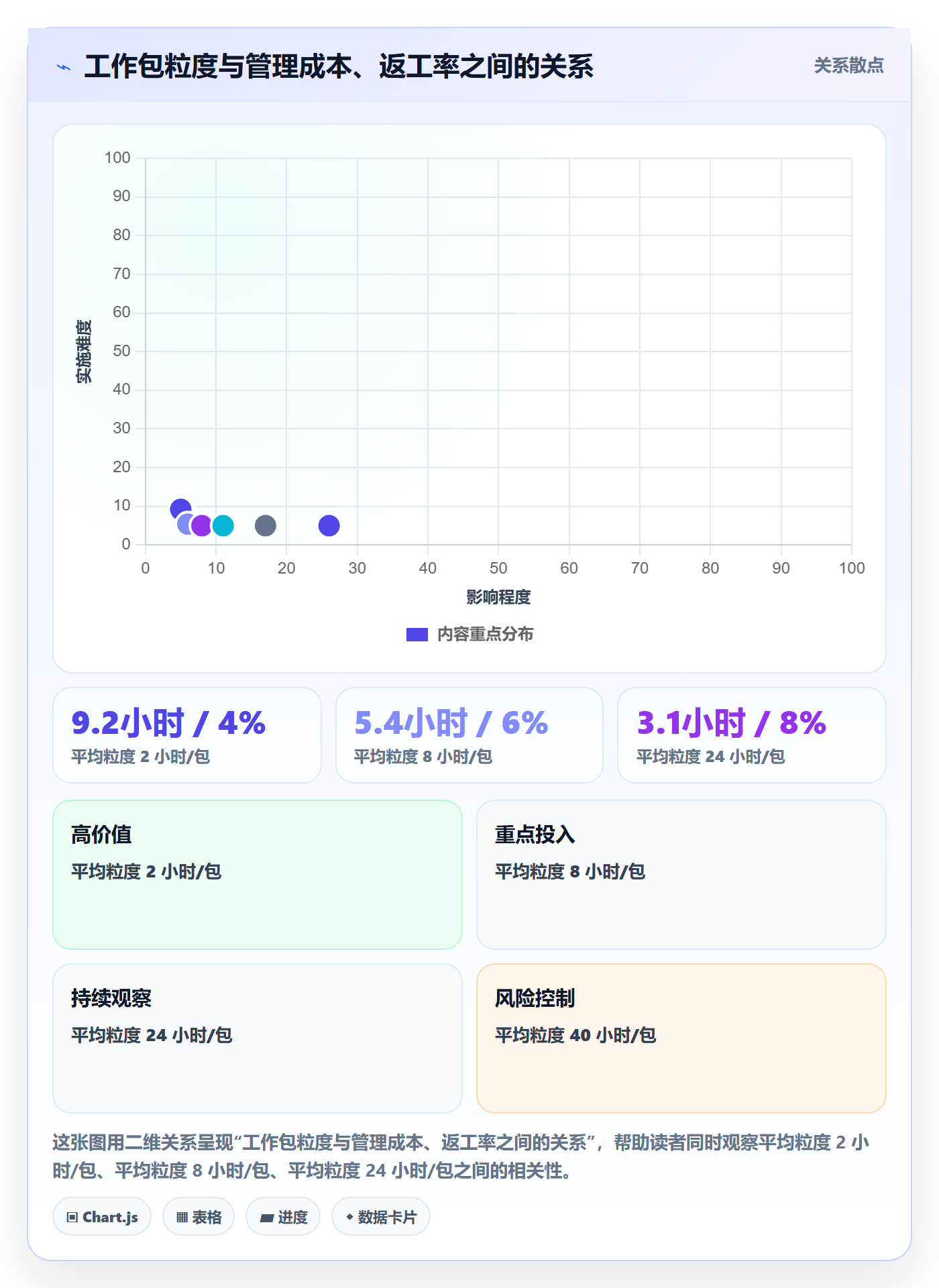Open the 9.2小时 / 4% metric card
Image resolution: width=939 pixels, height=1288 pixels.
187,735
